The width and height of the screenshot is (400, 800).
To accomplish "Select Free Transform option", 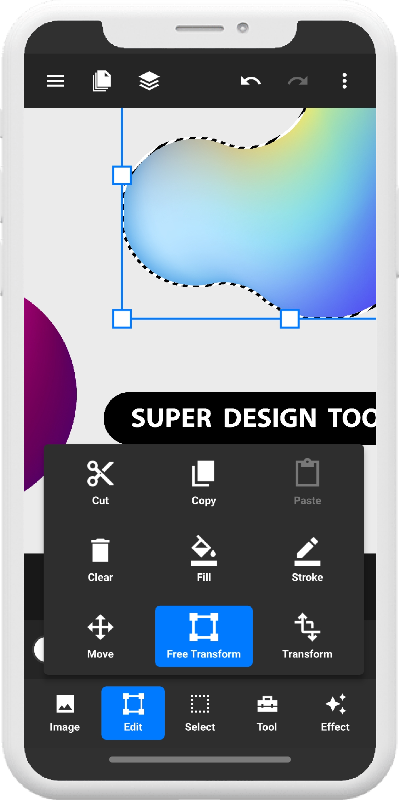I will [204, 636].
